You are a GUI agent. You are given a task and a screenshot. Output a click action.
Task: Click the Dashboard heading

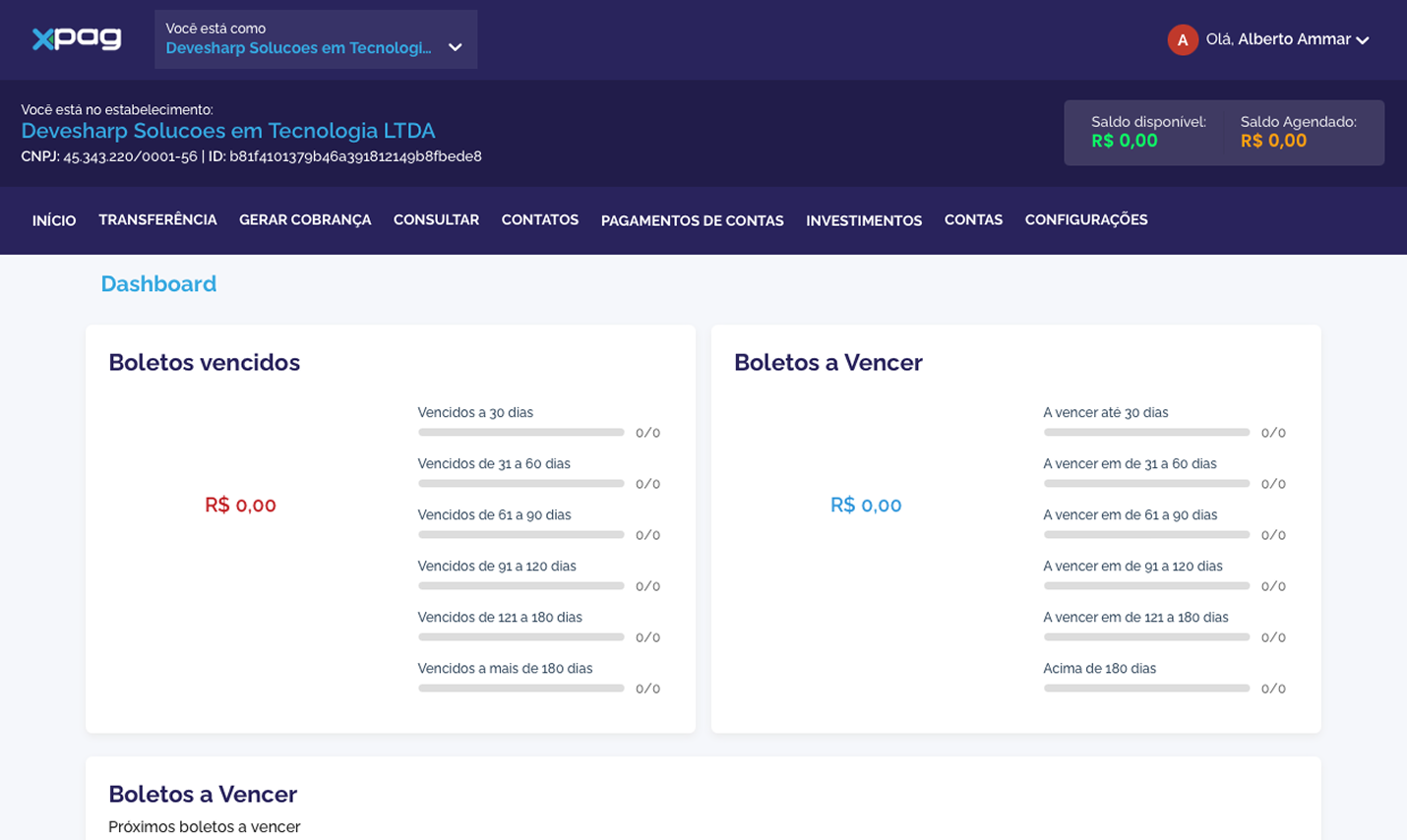coord(158,283)
